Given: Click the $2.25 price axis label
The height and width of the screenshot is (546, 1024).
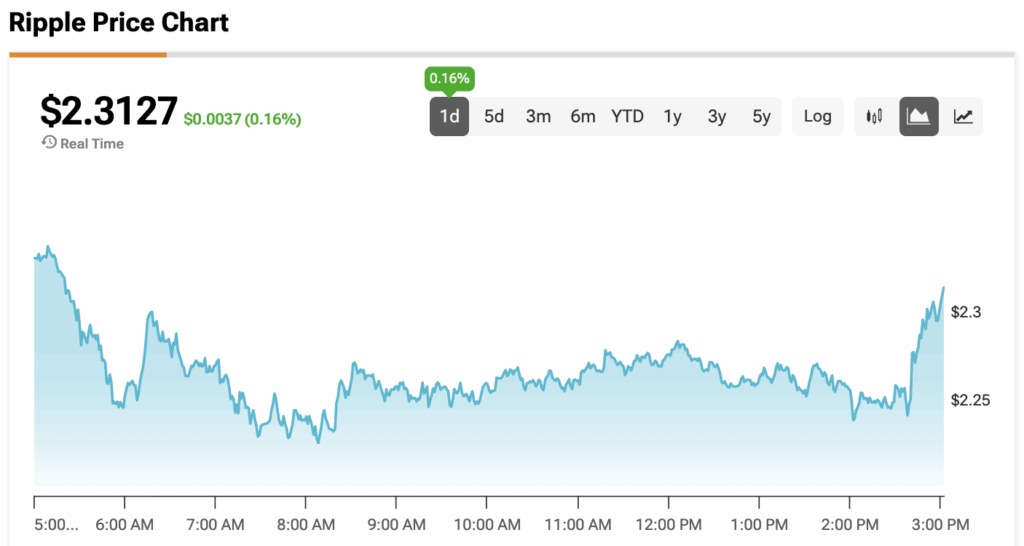Looking at the screenshot, I should coord(971,400).
